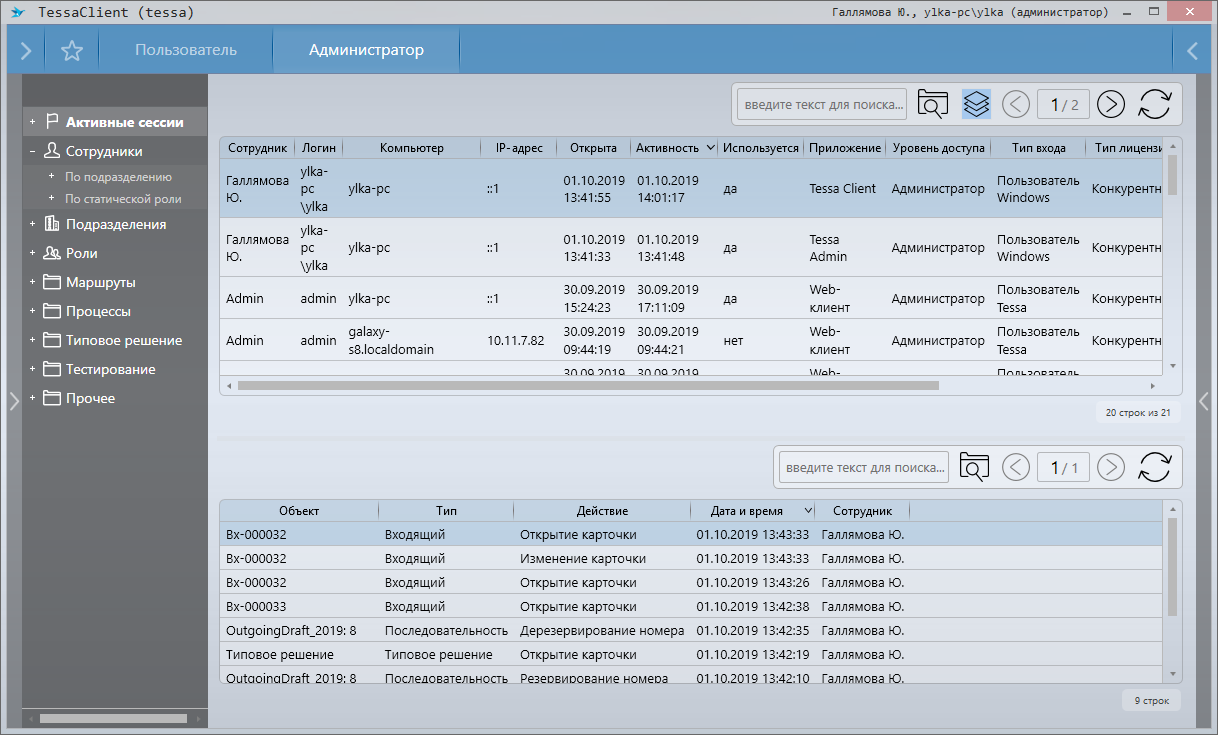Refresh the active sessions table
The width and height of the screenshot is (1218, 735).
click(1155, 104)
